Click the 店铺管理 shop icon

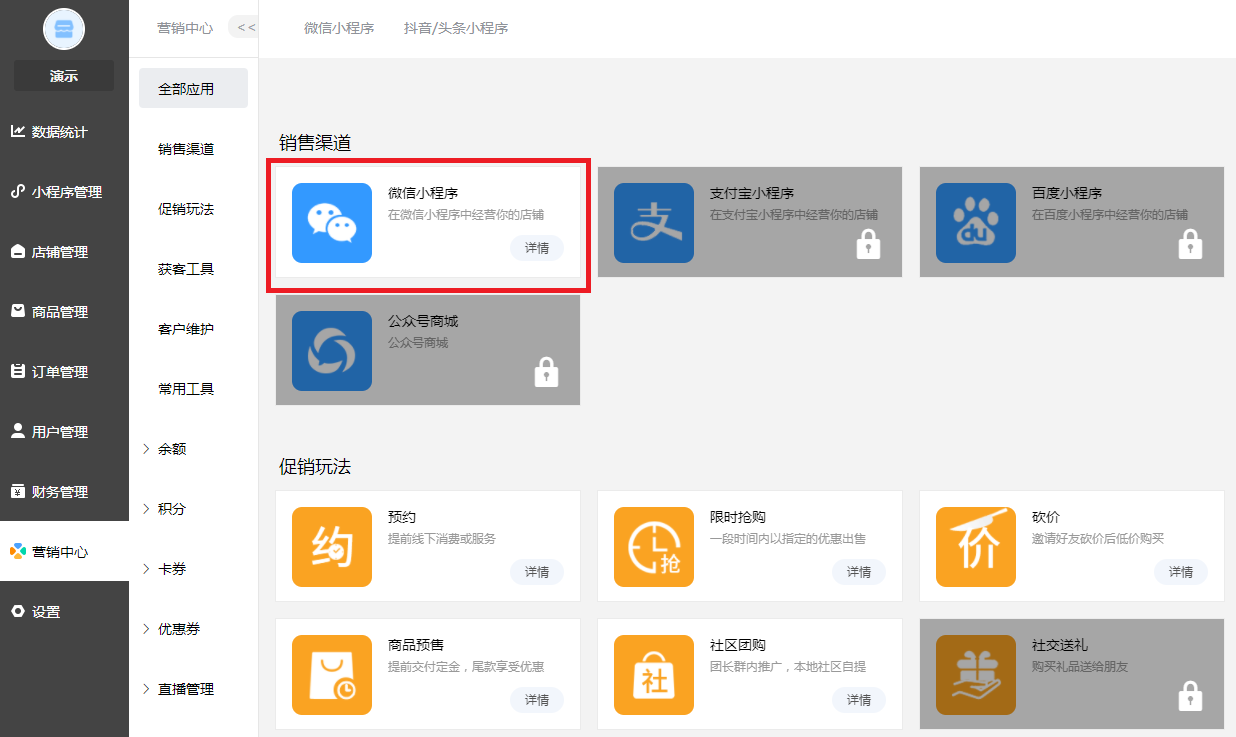(18, 251)
